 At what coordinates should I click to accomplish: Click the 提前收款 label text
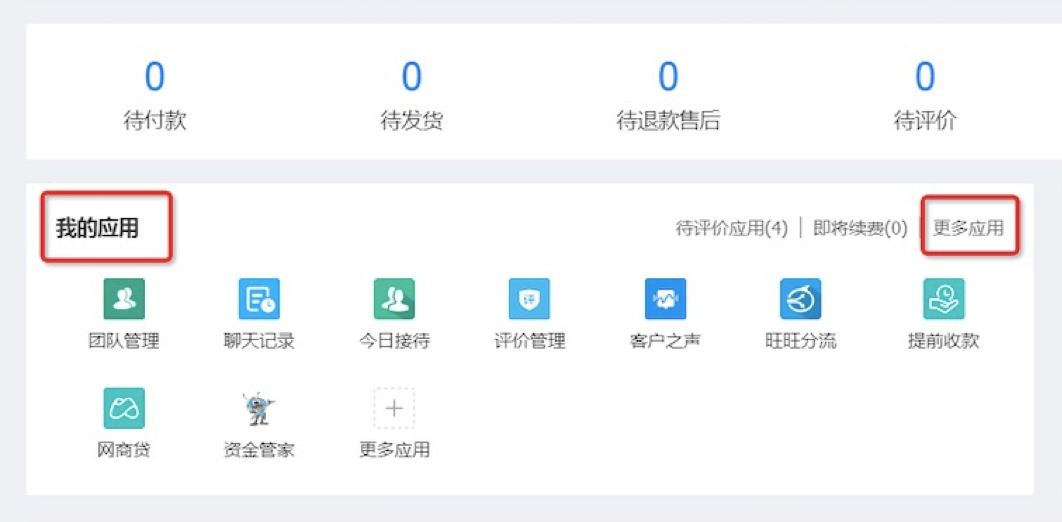(x=943, y=341)
